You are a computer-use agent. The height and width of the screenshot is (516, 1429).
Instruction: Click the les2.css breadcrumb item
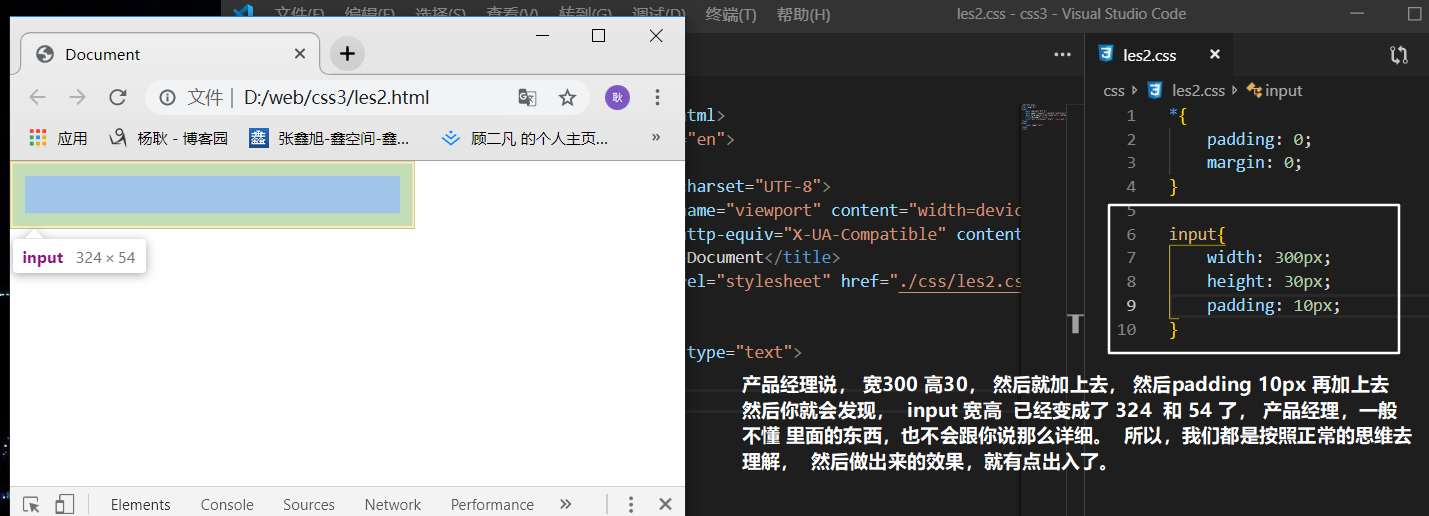pos(1197,90)
